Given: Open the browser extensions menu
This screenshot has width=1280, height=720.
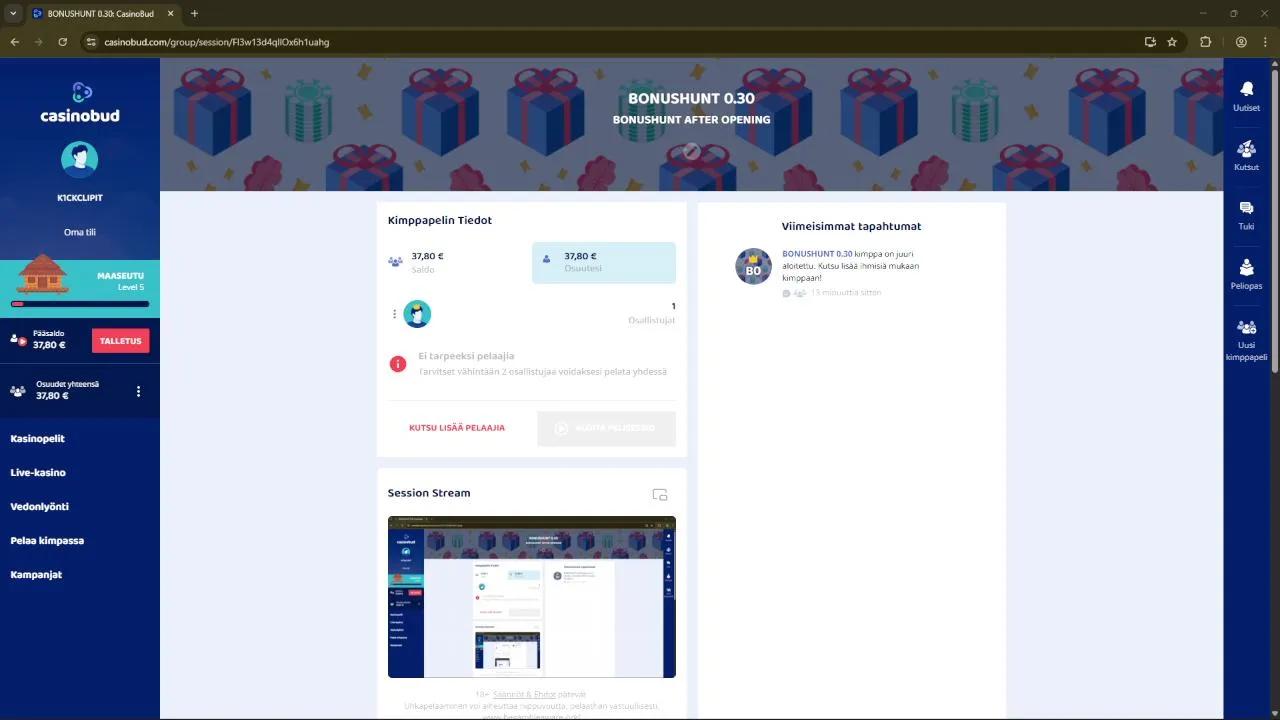Looking at the screenshot, I should [1205, 42].
